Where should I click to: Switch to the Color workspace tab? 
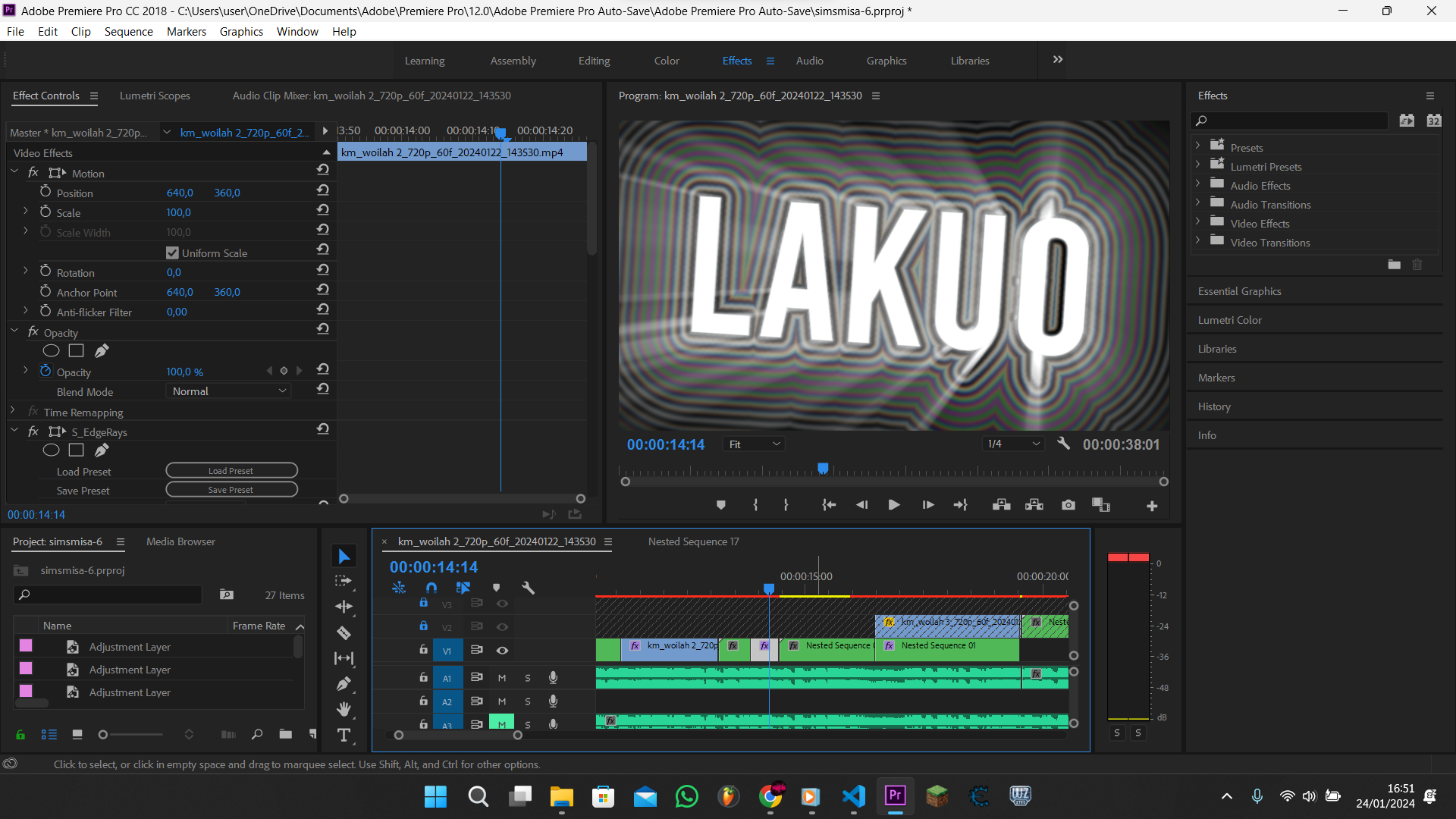667,61
